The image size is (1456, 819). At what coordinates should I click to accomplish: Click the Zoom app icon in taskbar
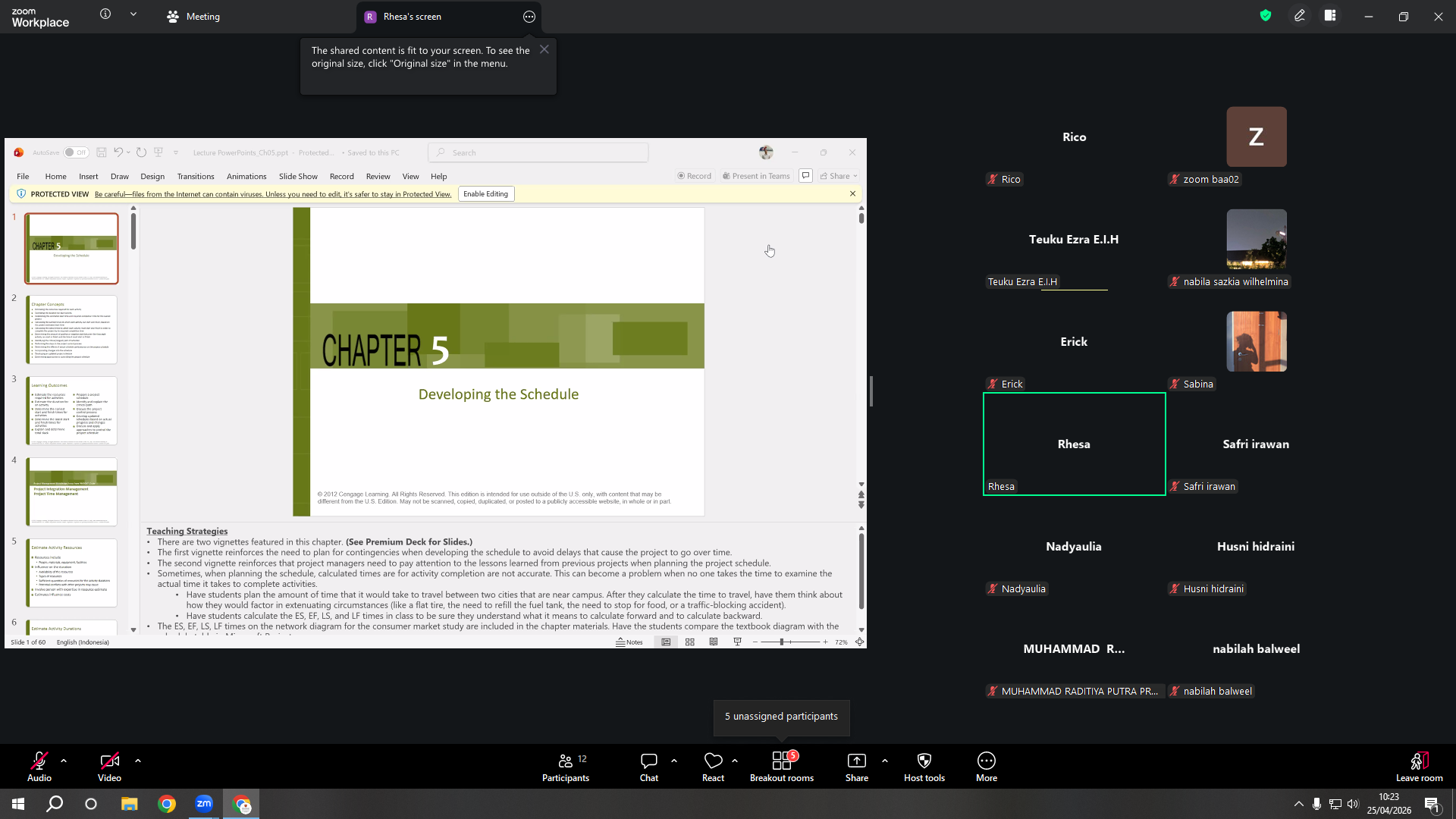tap(204, 804)
